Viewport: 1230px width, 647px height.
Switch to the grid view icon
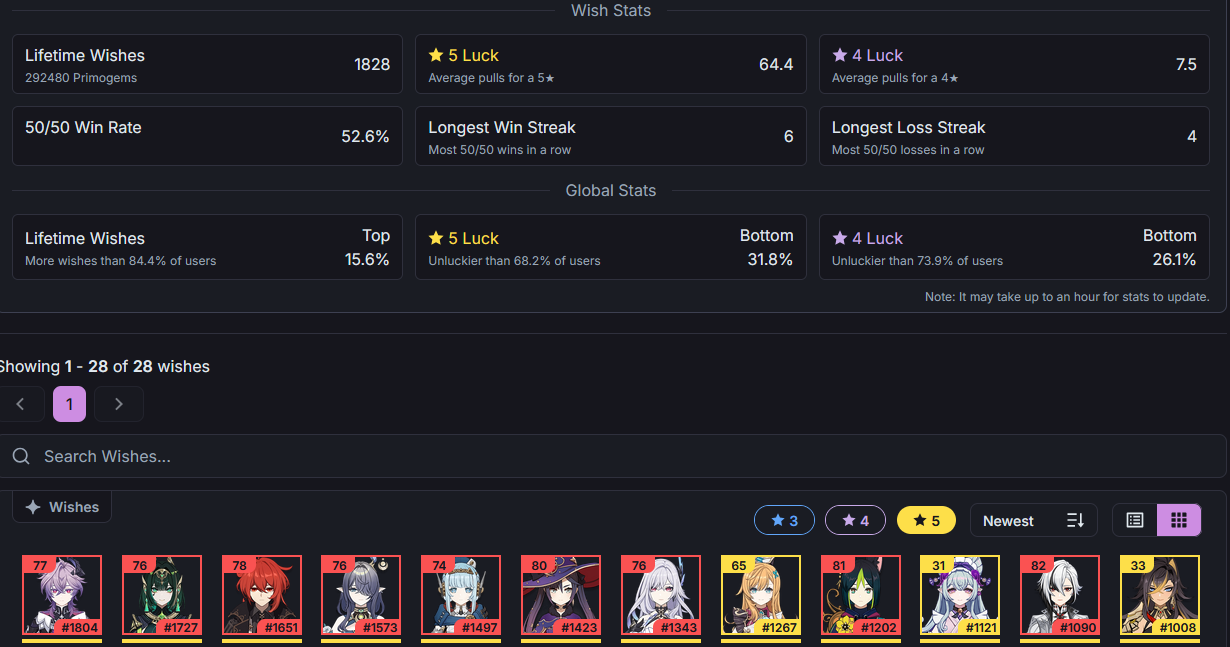point(1179,520)
